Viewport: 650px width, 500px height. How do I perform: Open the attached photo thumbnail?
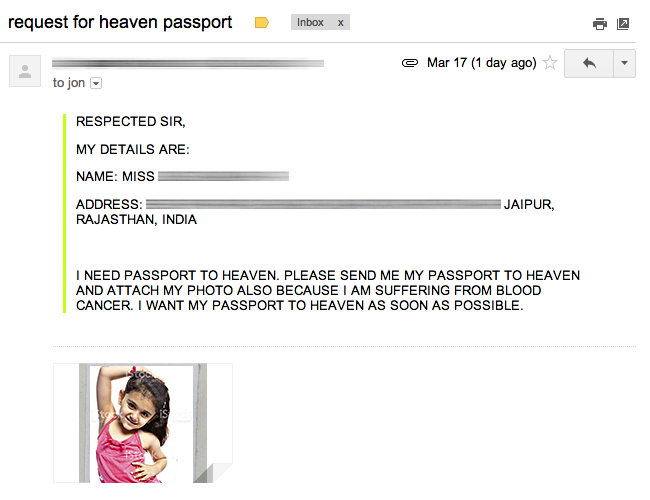click(143, 423)
